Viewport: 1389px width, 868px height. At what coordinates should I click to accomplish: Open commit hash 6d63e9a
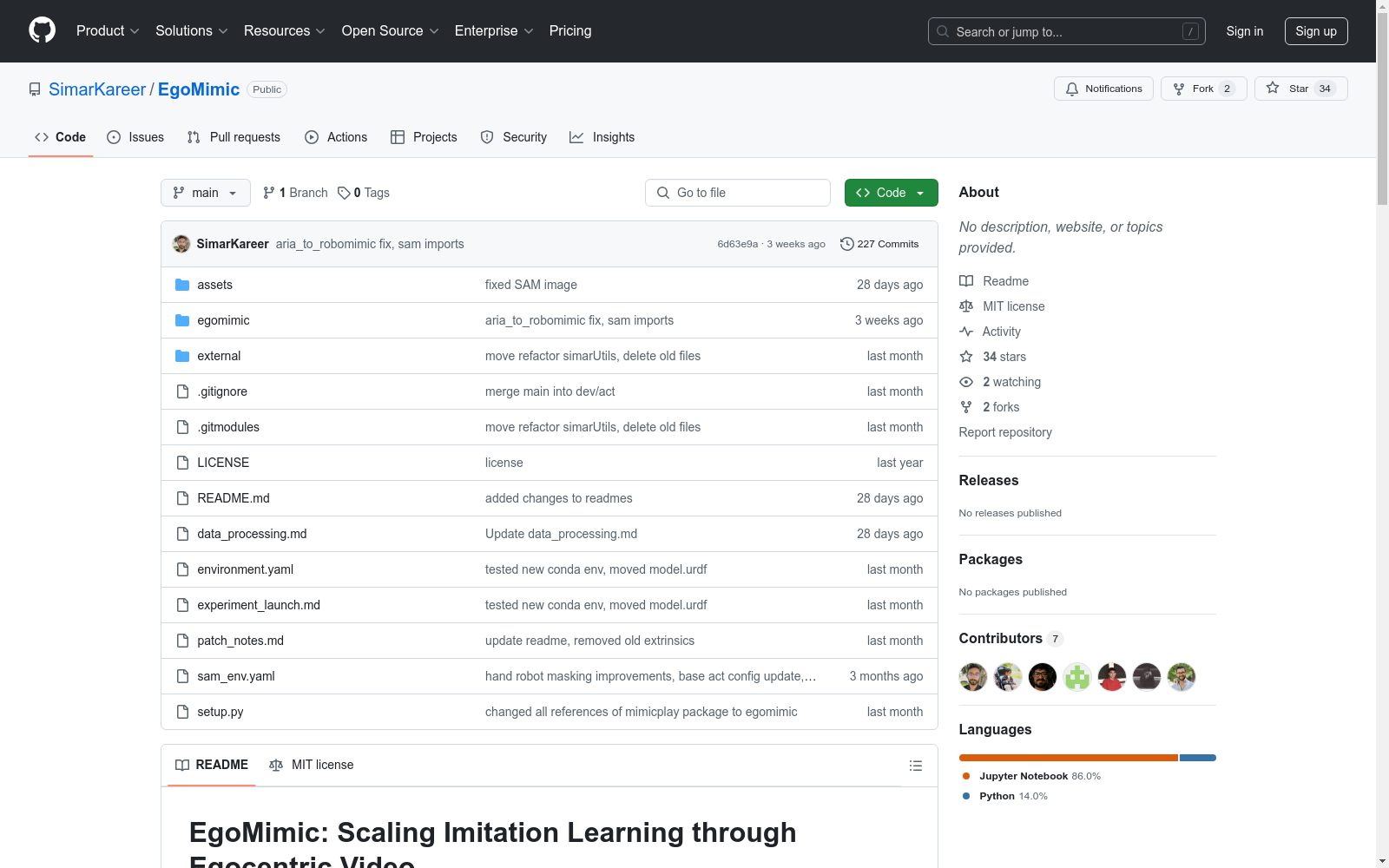pos(738,244)
